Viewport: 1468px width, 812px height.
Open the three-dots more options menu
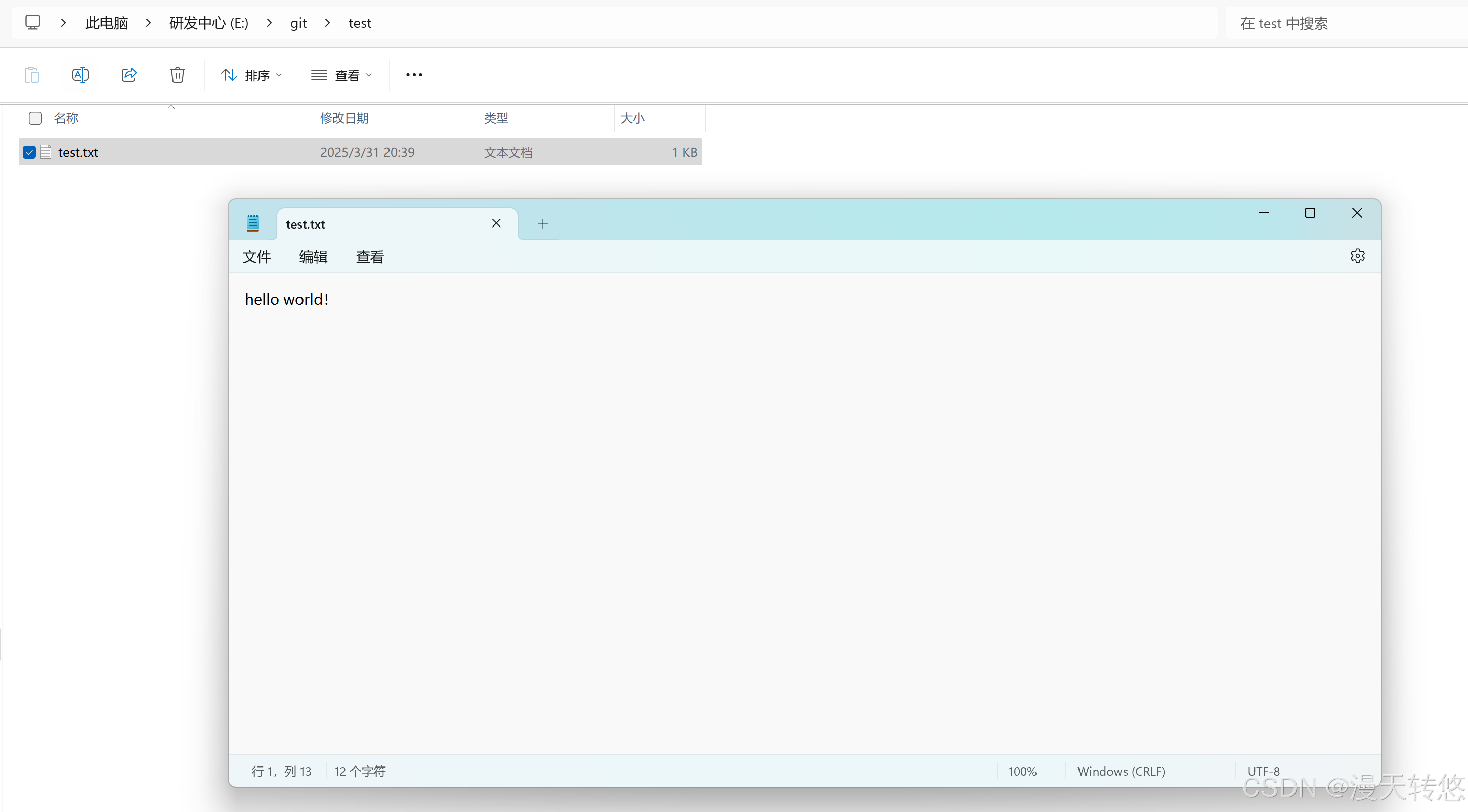[414, 75]
